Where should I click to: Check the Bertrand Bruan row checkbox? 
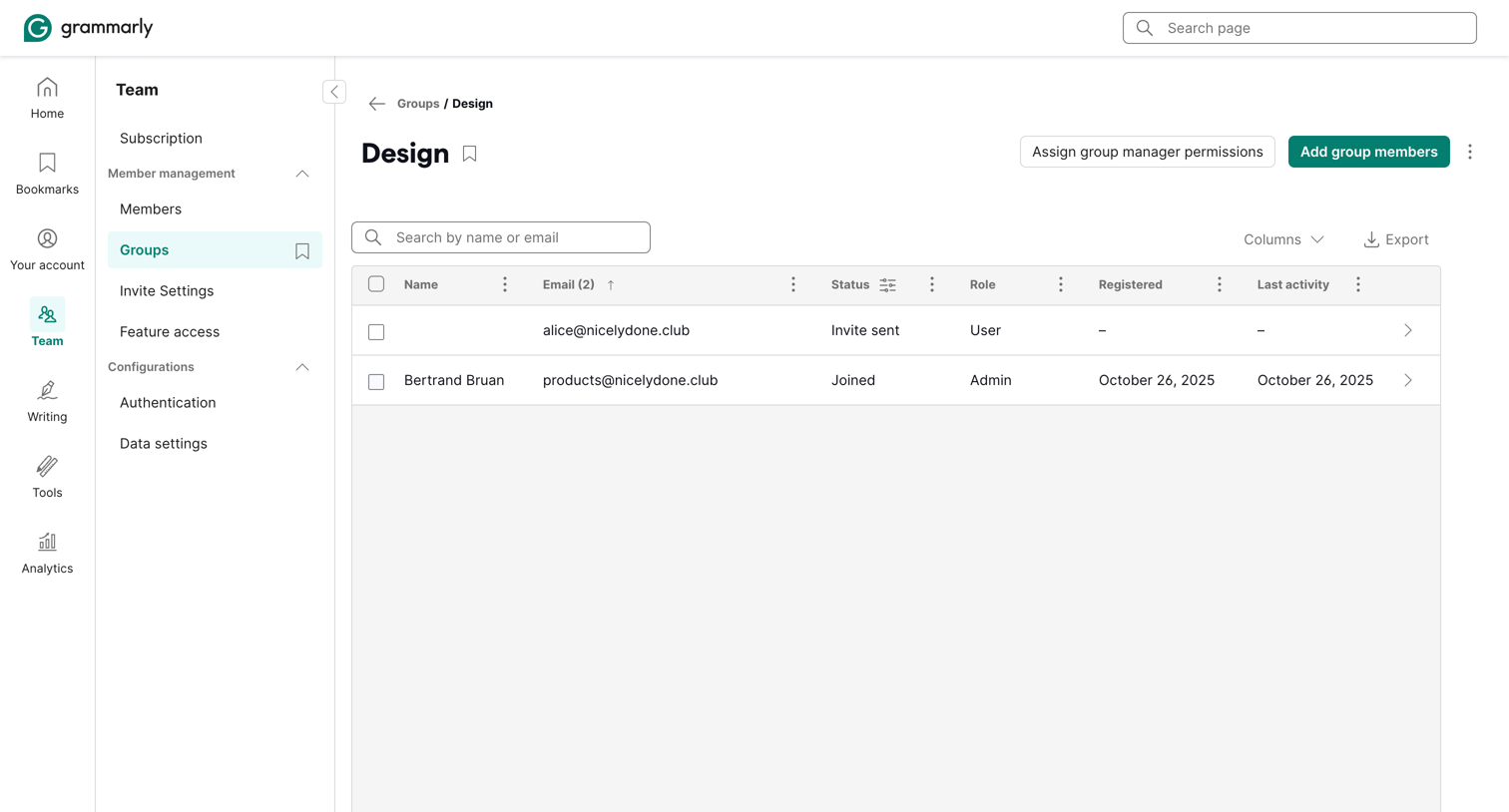(376, 382)
